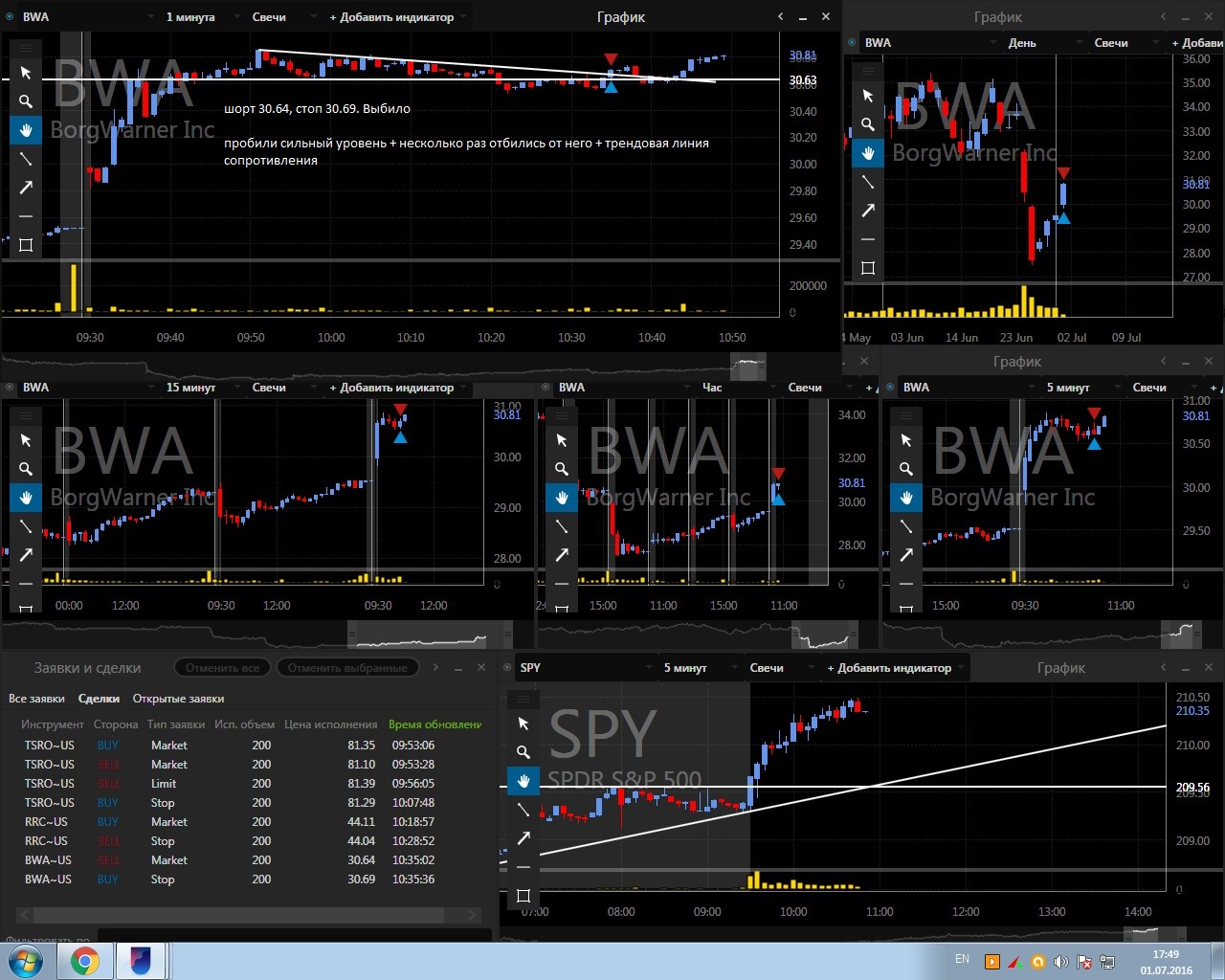Open the SPY symbol dropdown
This screenshot has width=1225, height=980.
tap(584, 668)
